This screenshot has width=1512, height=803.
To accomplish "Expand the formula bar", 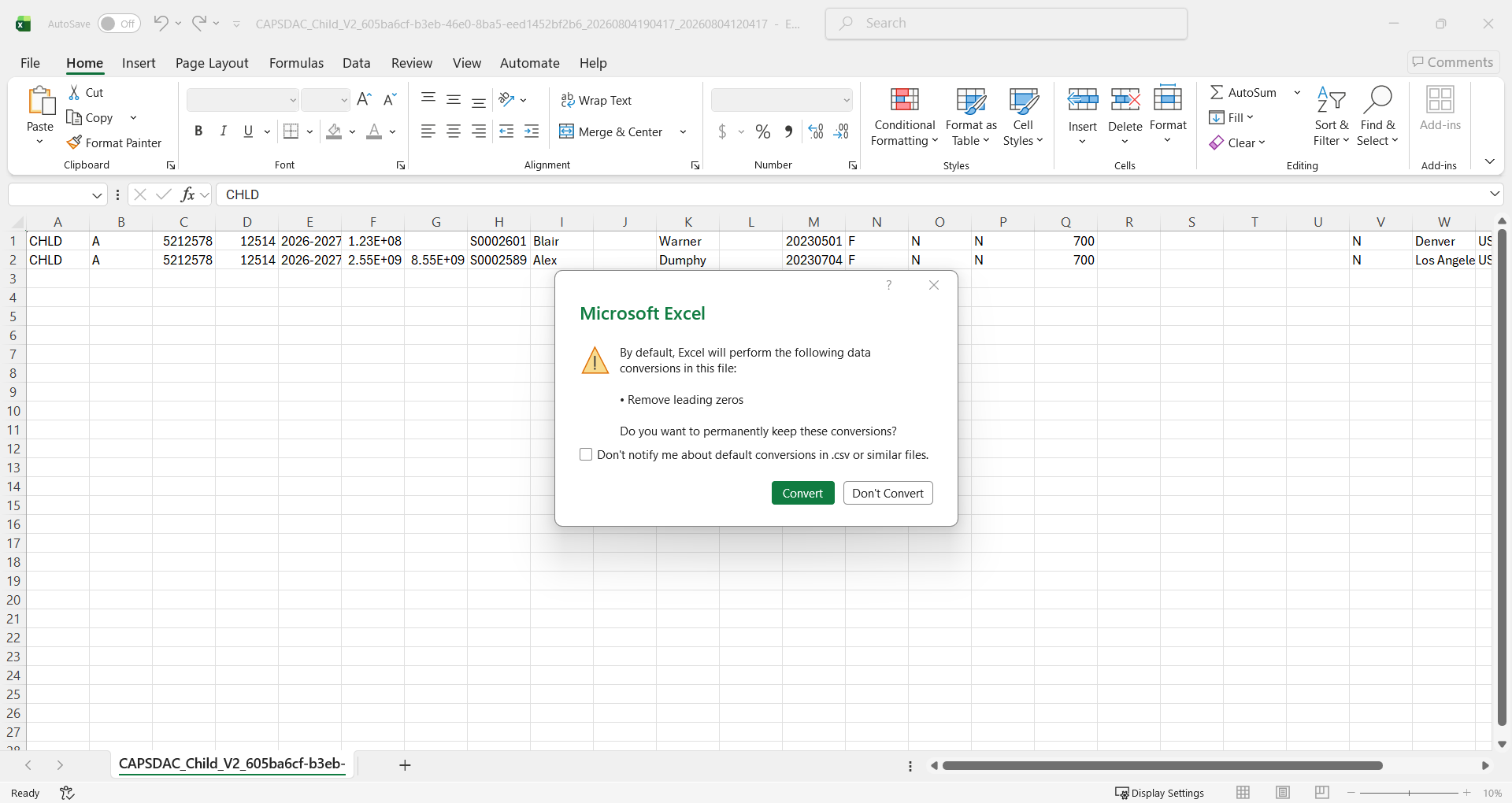I will coord(1494,194).
